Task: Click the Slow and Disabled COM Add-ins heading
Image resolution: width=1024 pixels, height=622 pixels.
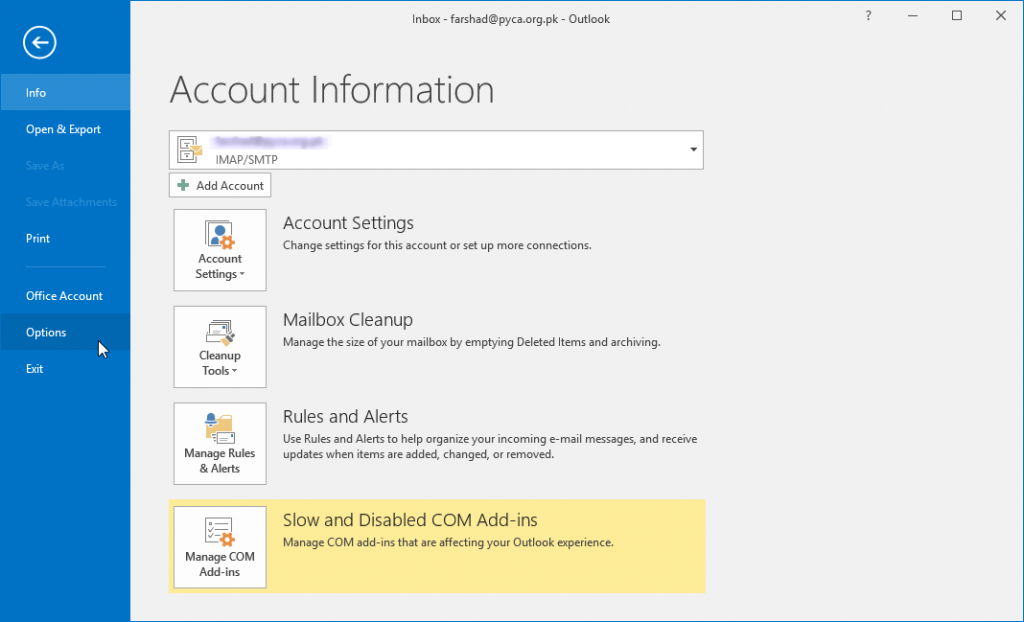Action: click(x=410, y=520)
